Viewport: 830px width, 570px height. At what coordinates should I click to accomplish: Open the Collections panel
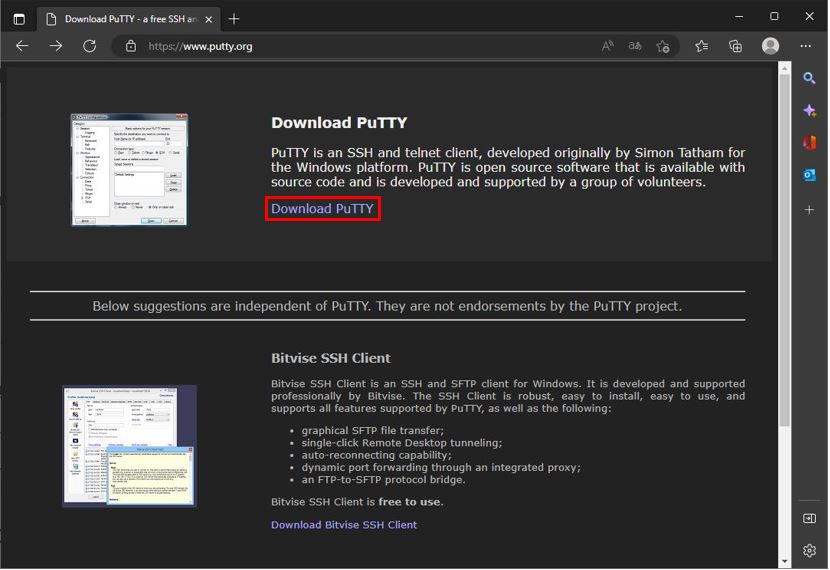click(735, 46)
